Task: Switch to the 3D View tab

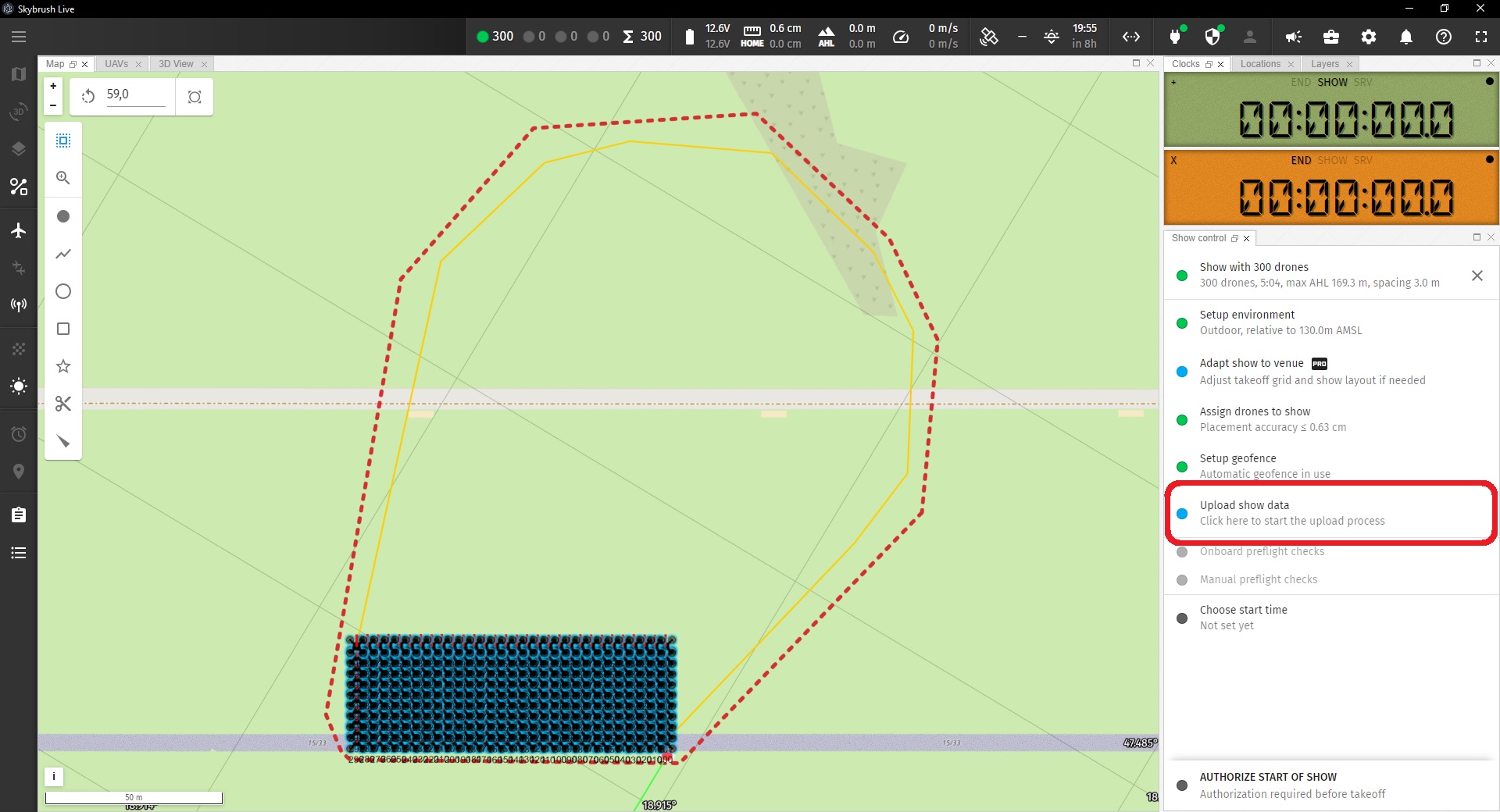Action: point(176,64)
